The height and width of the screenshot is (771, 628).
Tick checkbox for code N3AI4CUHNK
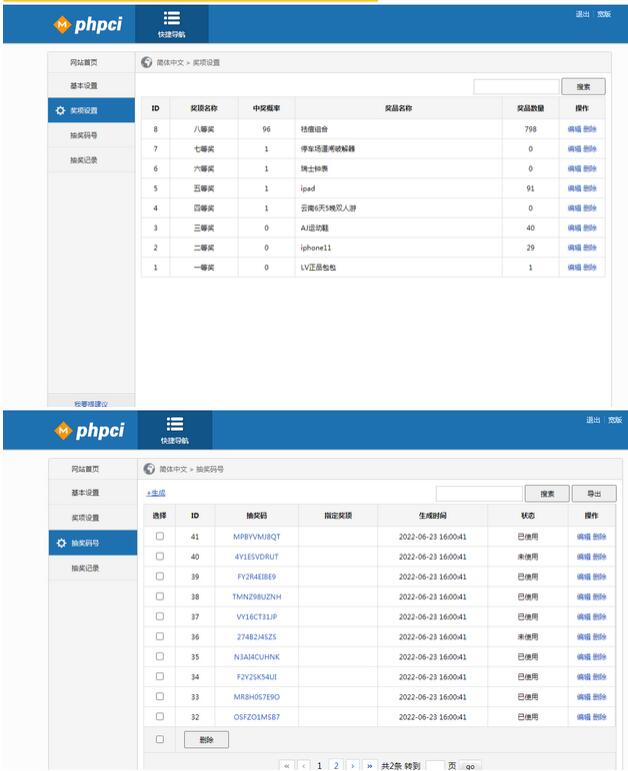click(160, 656)
